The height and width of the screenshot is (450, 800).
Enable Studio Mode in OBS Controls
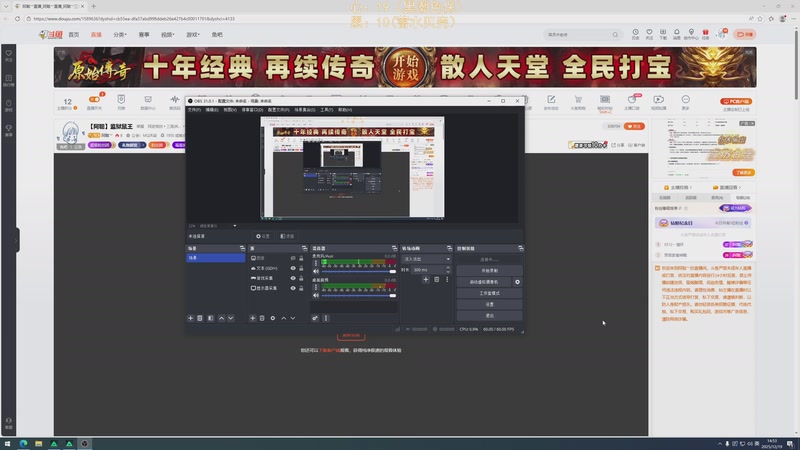tap(489, 293)
